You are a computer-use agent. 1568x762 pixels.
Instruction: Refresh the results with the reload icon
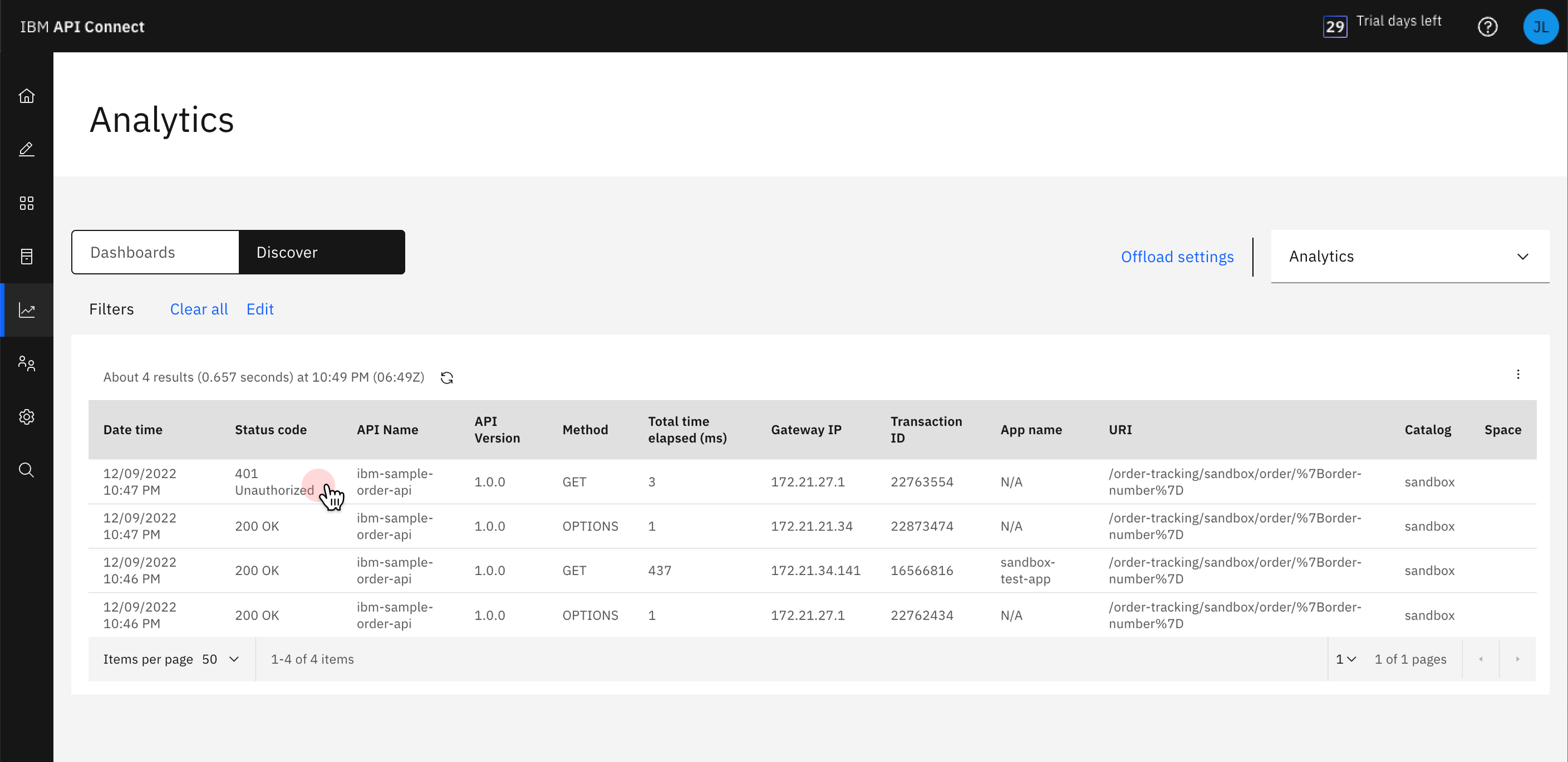pyautogui.click(x=447, y=378)
